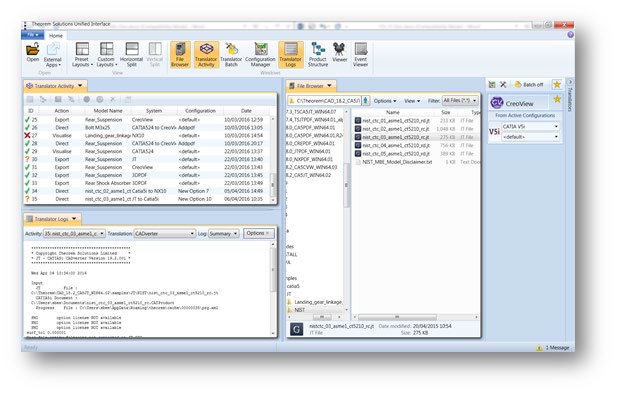Image resolution: width=617 pixels, height=394 pixels.
Task: Select file nist_ctc_01_asme1_ct5210_rd.jt
Action: pos(416,120)
